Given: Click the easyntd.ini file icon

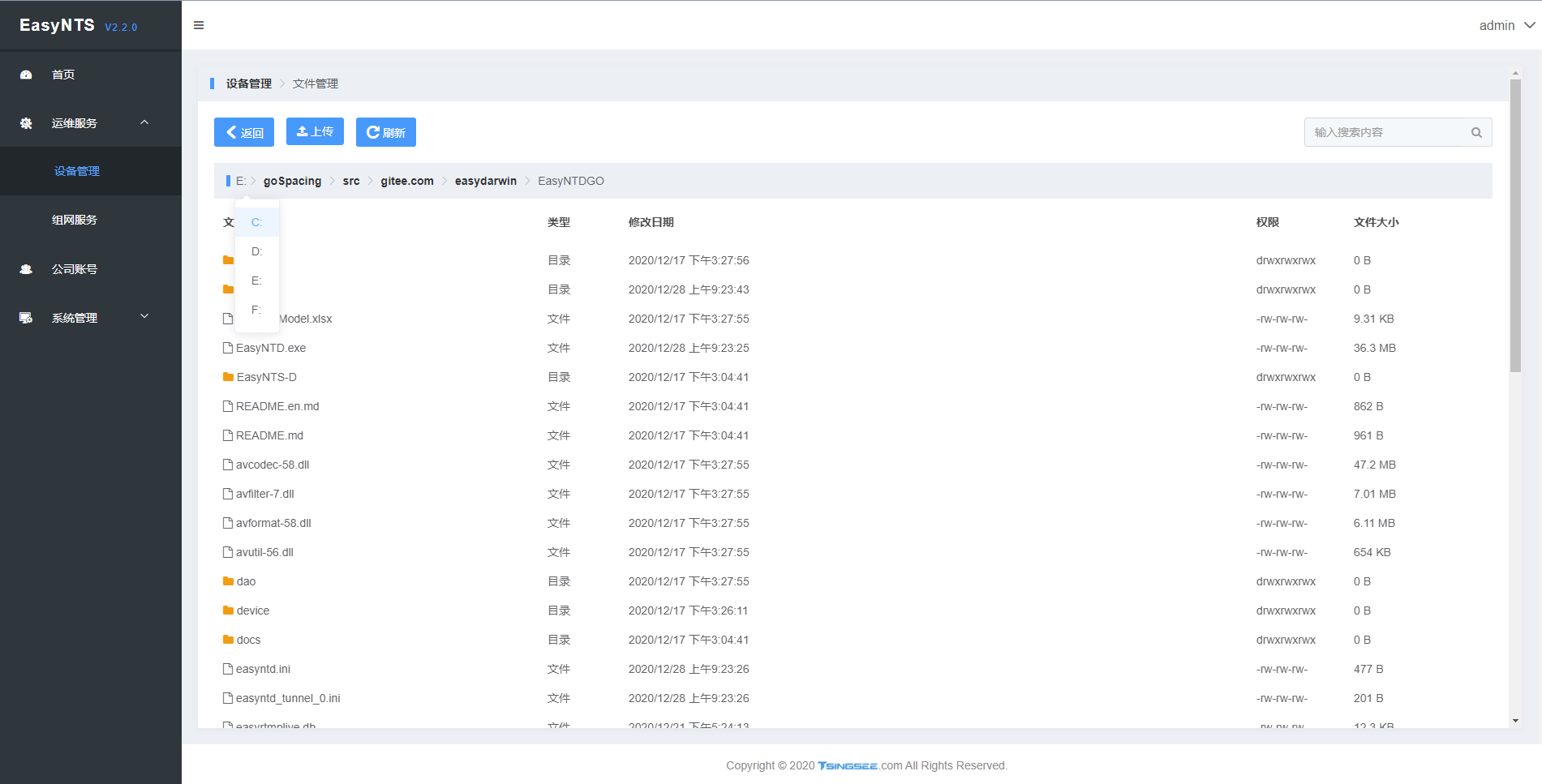Looking at the screenshot, I should point(228,669).
